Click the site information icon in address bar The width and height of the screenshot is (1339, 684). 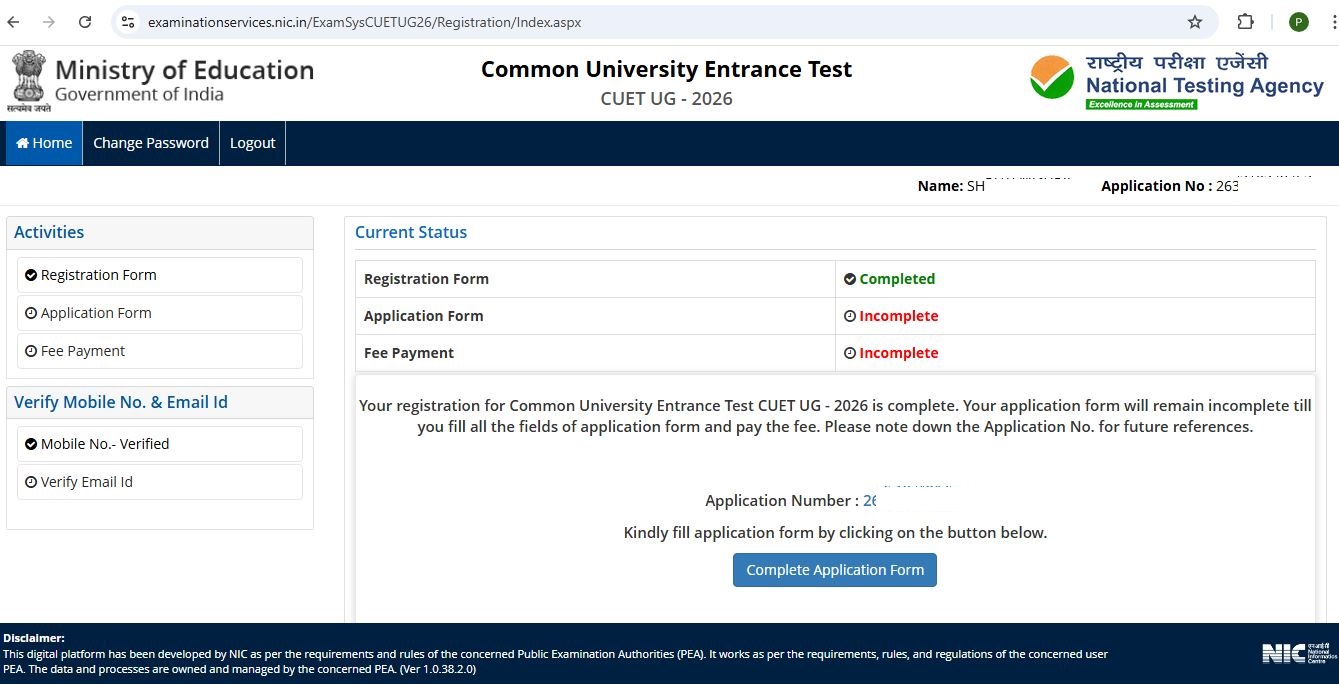coord(127,21)
